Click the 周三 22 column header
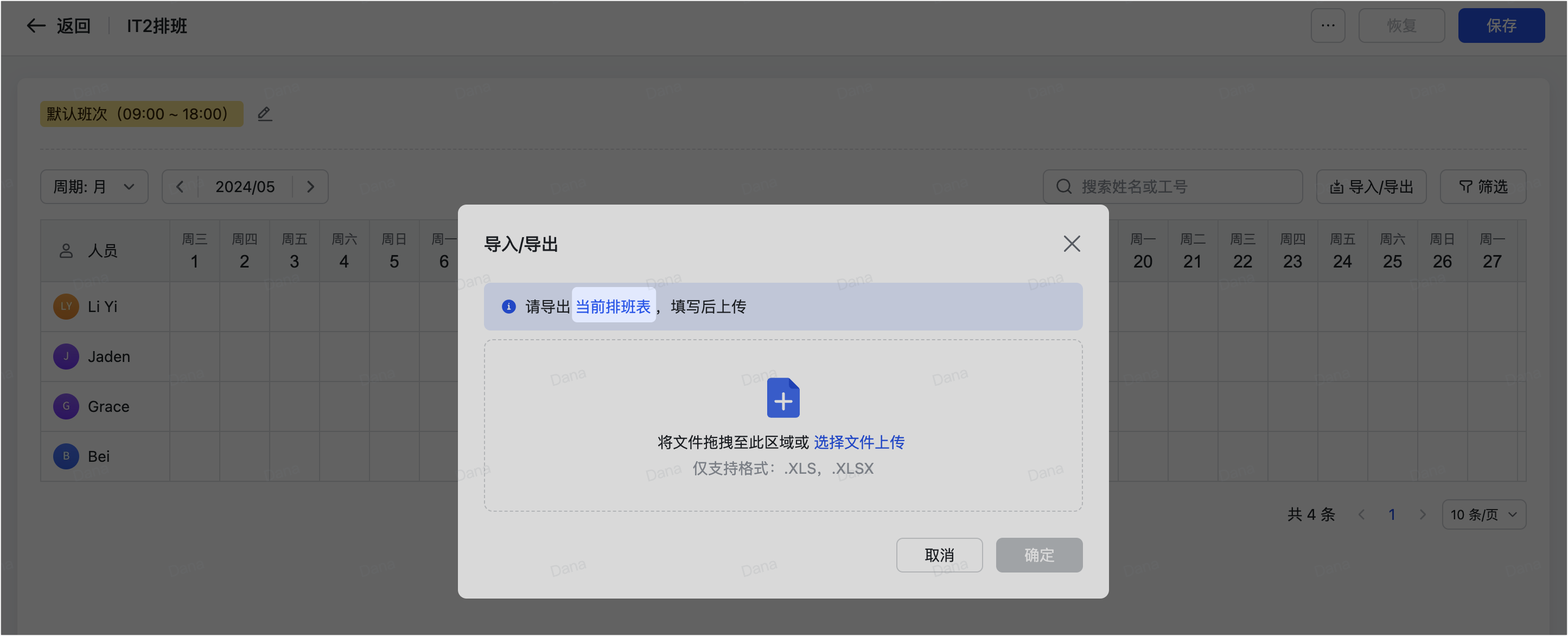 pyautogui.click(x=1242, y=250)
